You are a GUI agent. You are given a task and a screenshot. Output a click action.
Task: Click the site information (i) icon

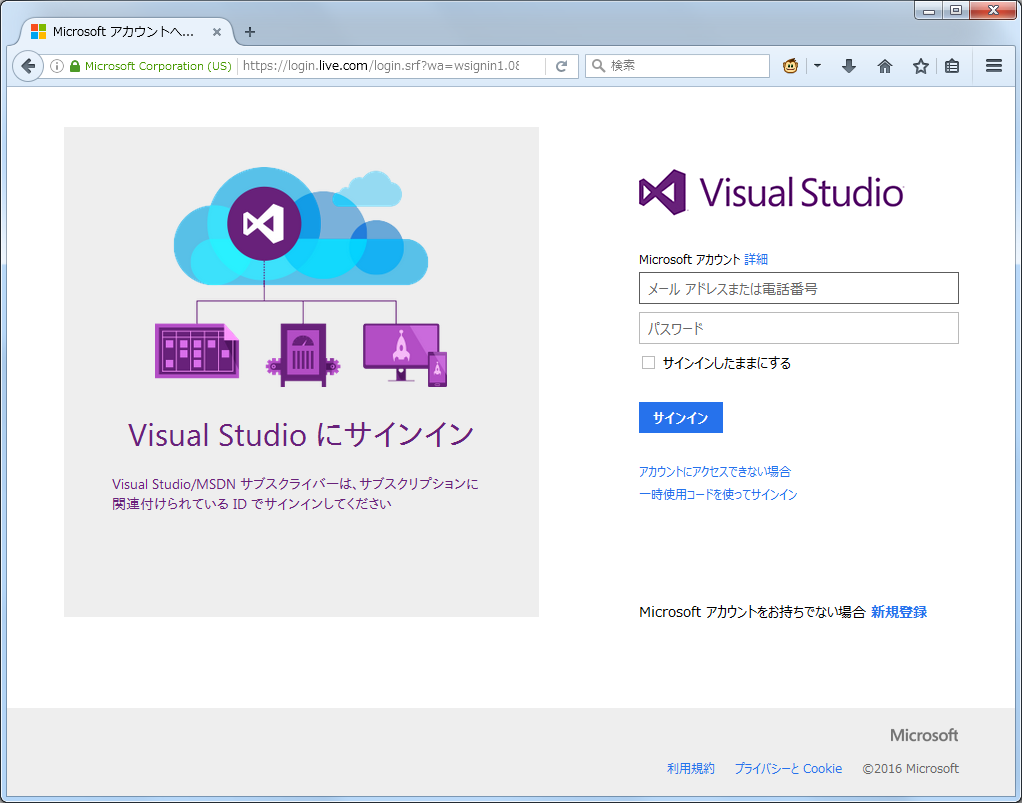(57, 66)
